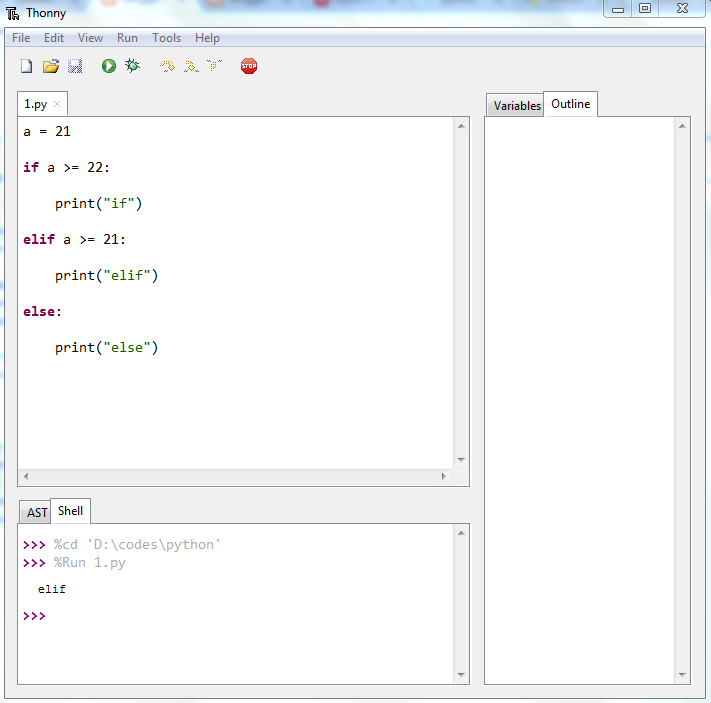The image size is (711, 703).
Task: Click the code line 'elif a >= 21:'
Action: click(74, 239)
